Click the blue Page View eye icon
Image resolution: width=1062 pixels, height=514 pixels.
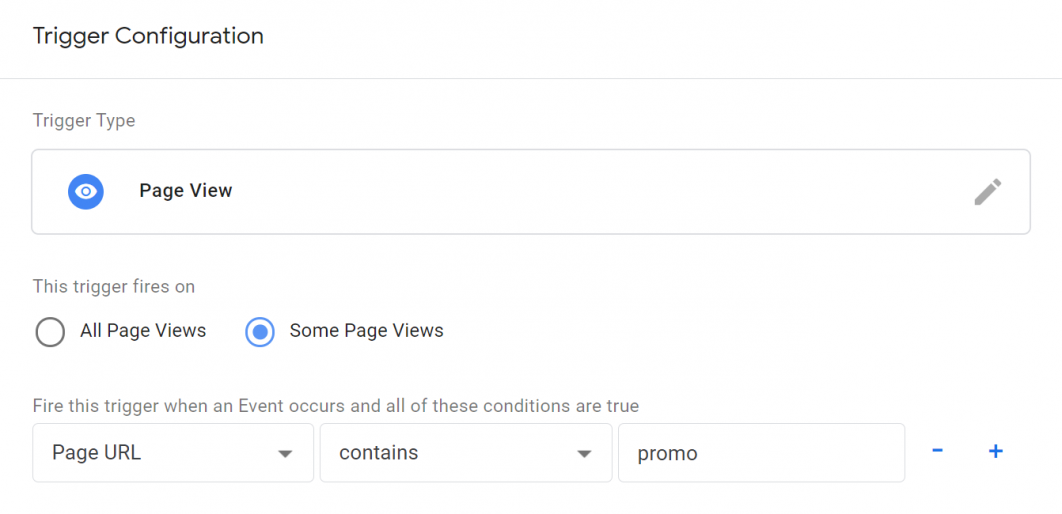pyautogui.click(x=86, y=191)
